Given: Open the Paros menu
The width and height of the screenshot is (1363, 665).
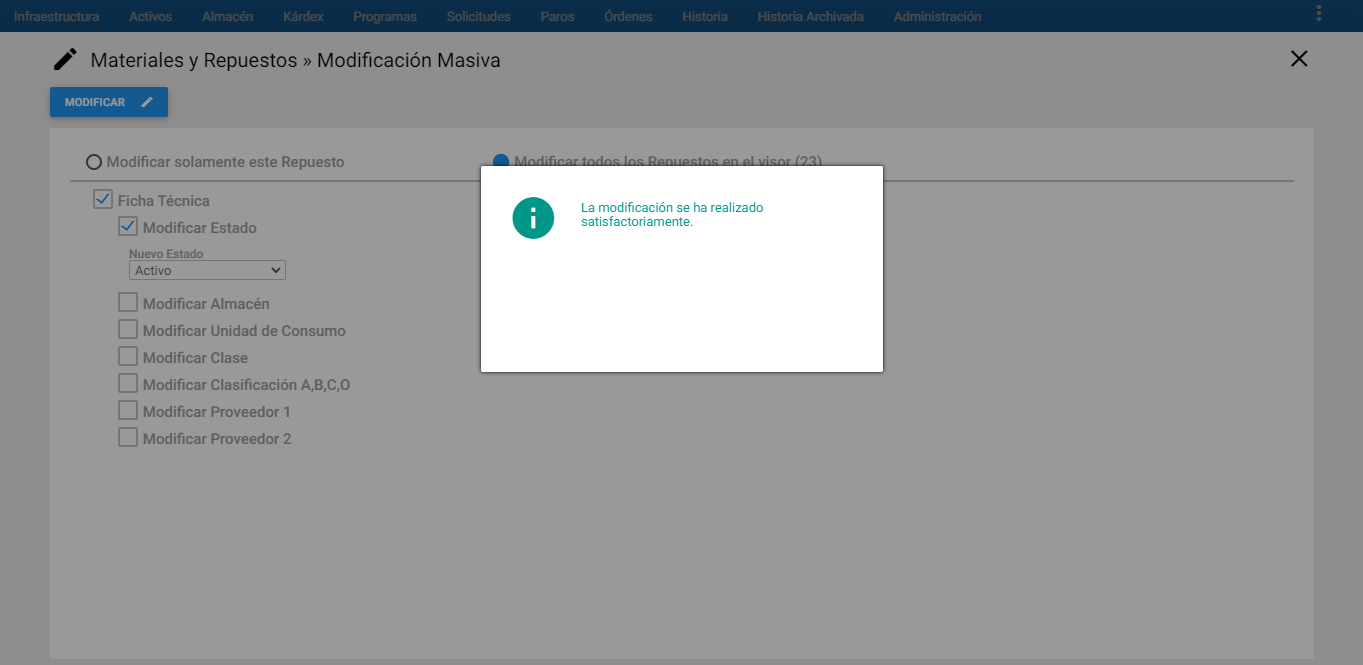Looking at the screenshot, I should [x=557, y=16].
